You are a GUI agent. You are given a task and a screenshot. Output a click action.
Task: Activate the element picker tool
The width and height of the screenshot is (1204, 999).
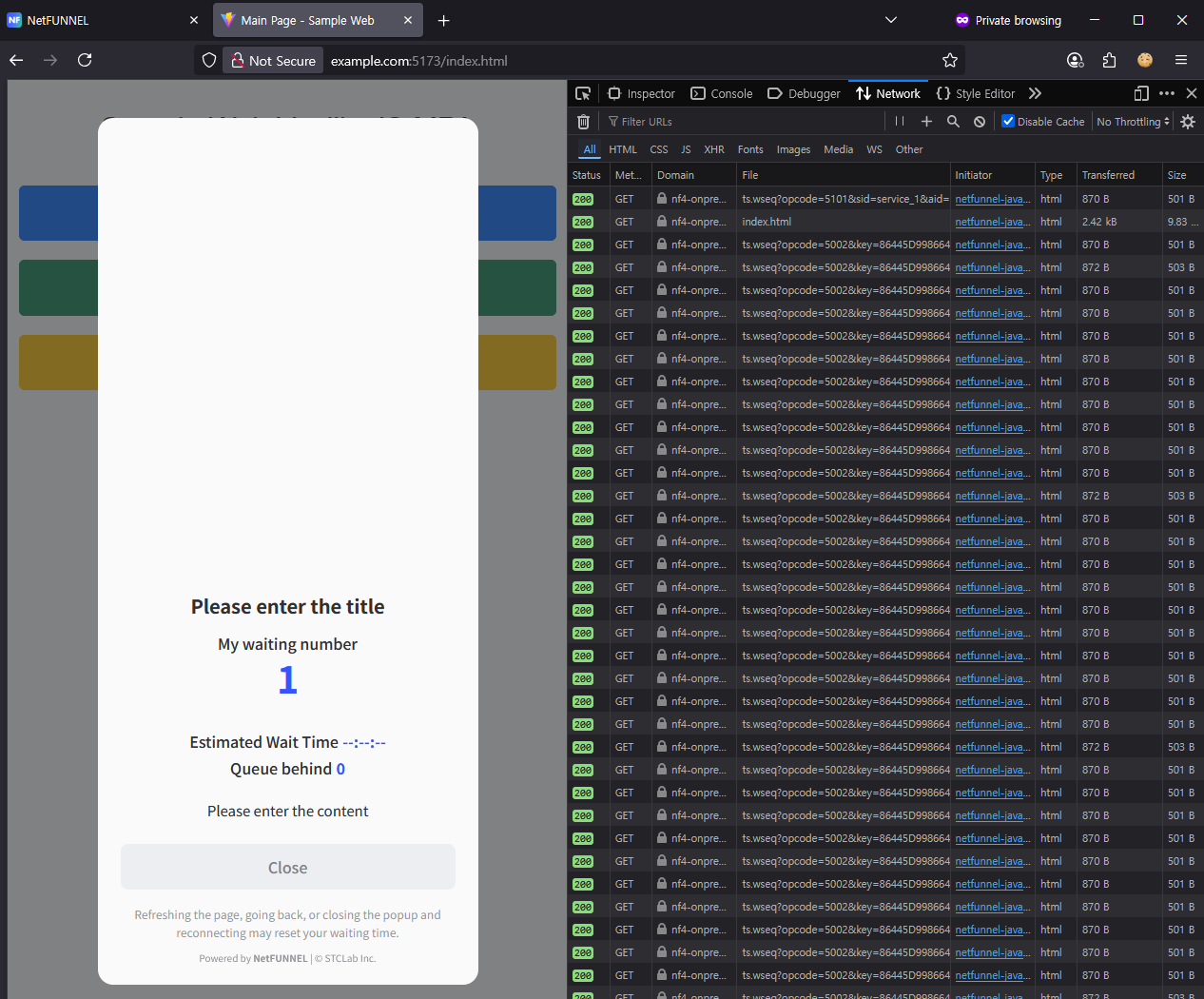[x=583, y=93]
